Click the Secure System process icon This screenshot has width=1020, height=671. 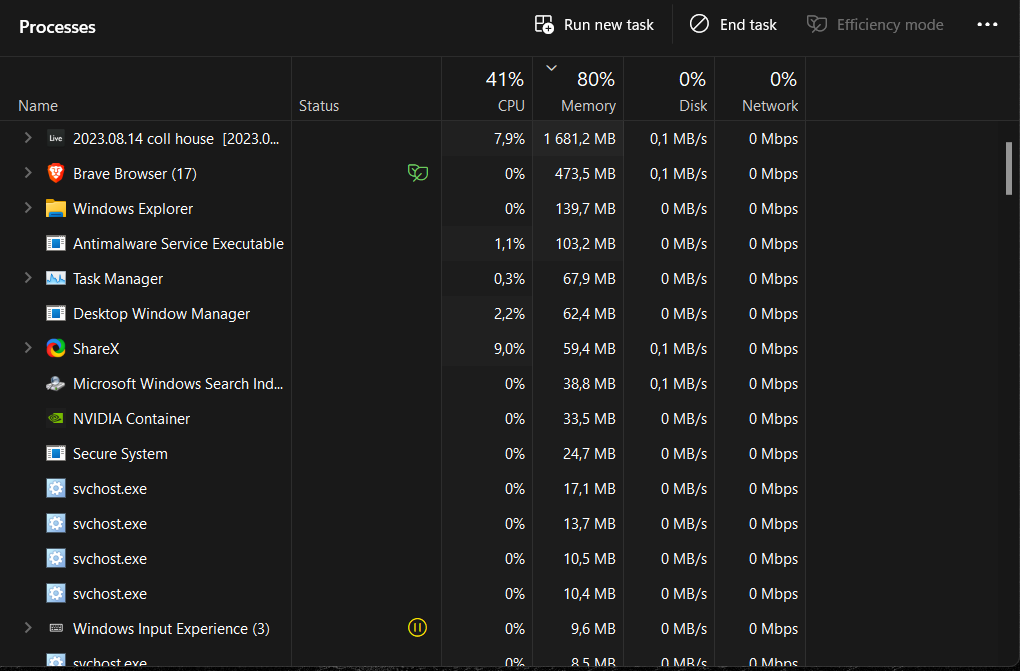tap(56, 454)
